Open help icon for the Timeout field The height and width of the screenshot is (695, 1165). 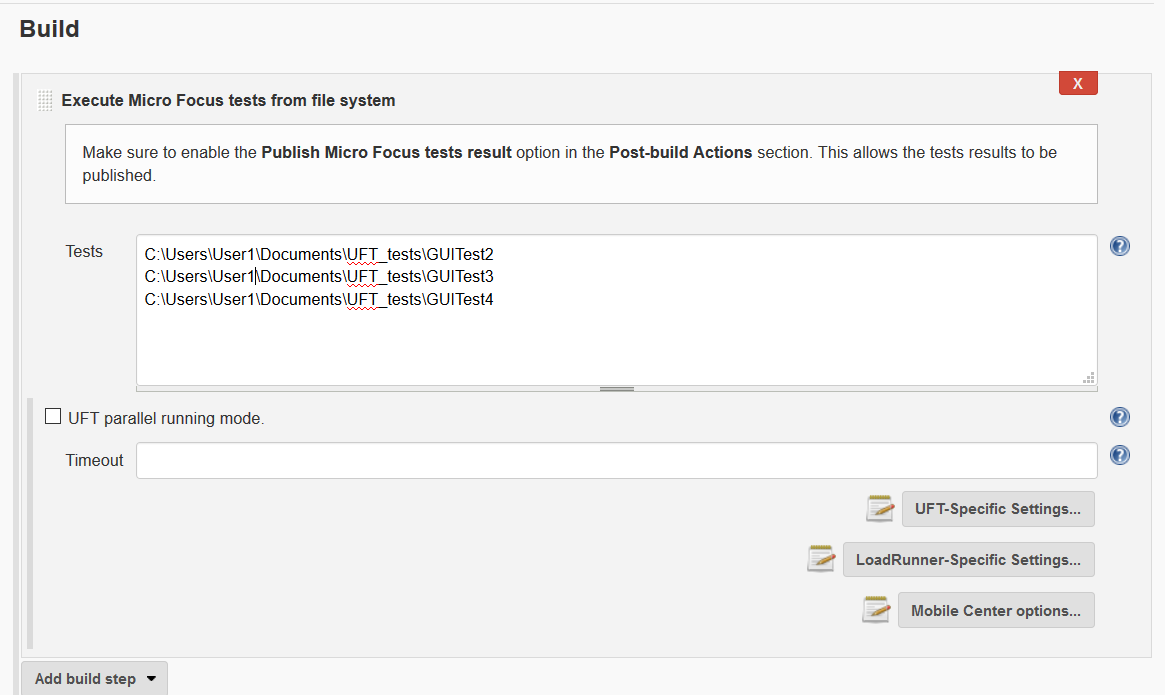(x=1120, y=455)
